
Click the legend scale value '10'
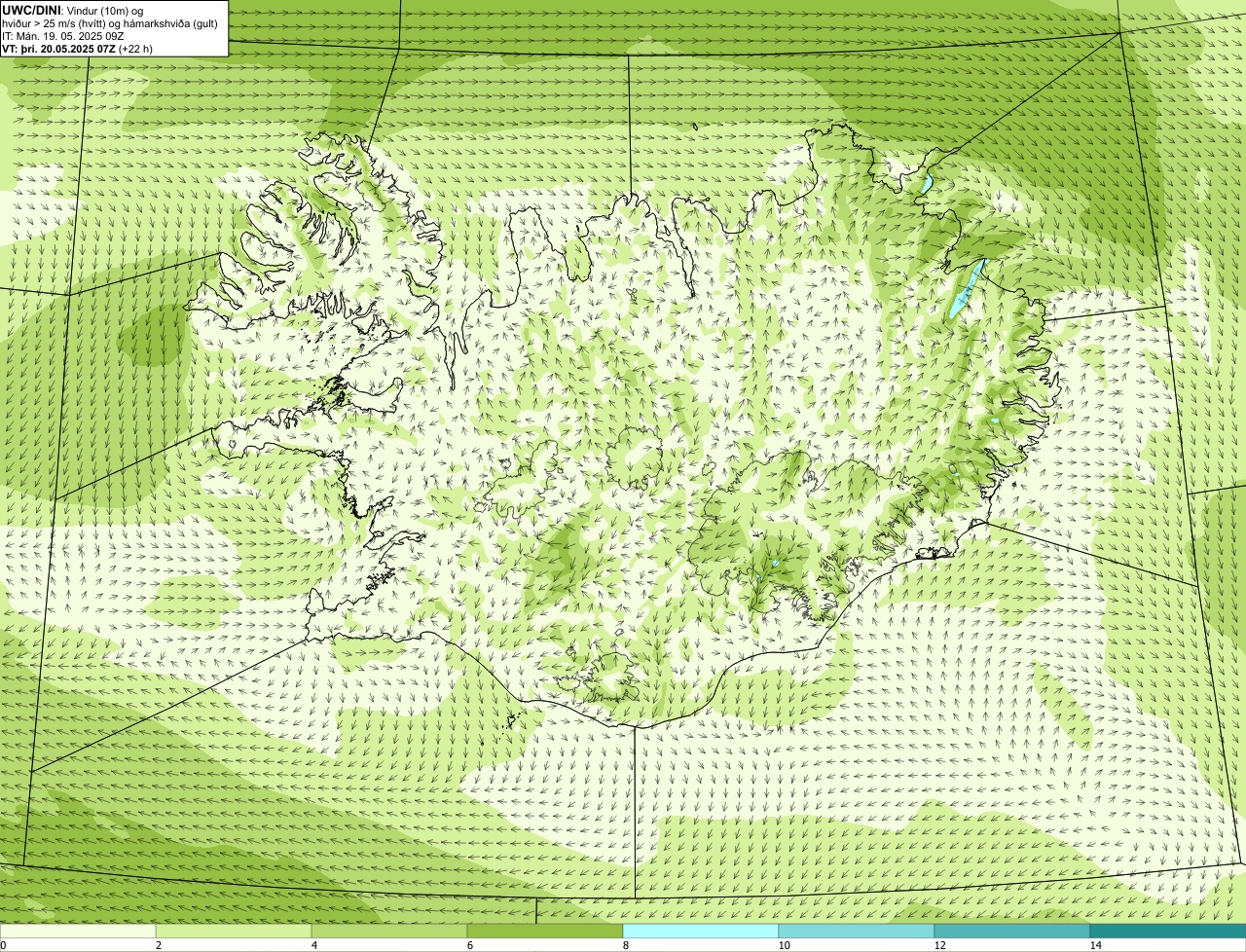point(784,945)
